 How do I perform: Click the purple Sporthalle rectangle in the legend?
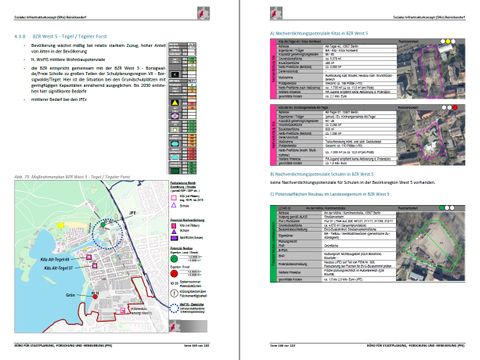pyautogui.click(x=174, y=238)
